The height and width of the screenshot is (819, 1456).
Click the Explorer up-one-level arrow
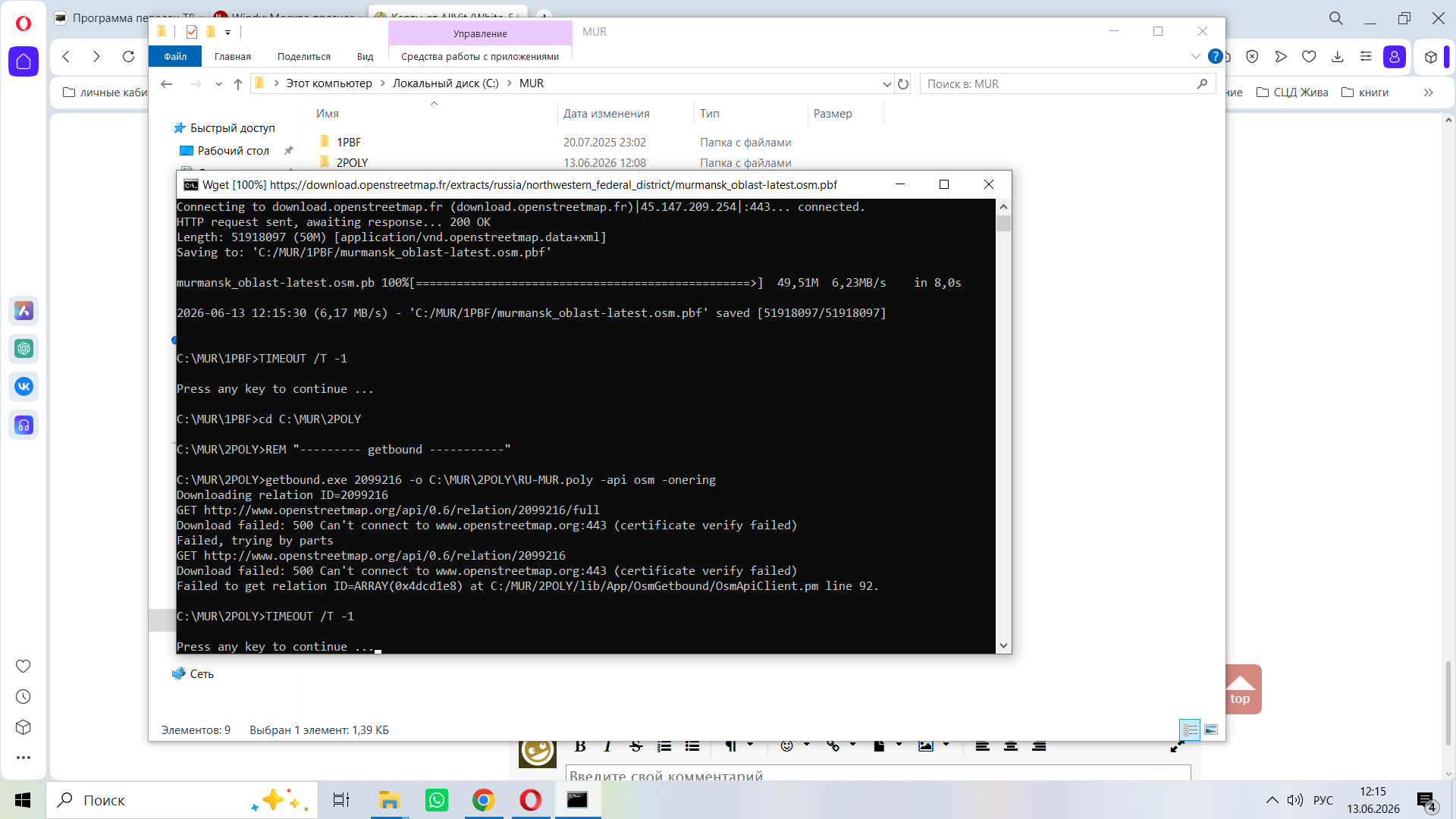point(238,83)
